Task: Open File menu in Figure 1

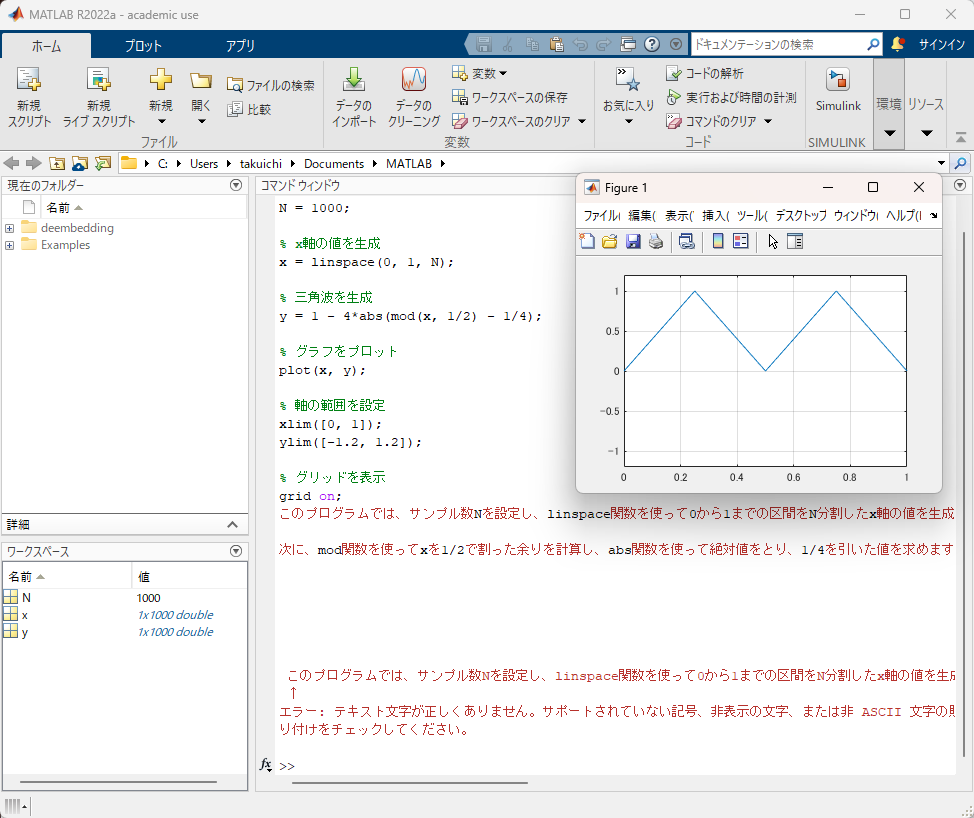Action: pyautogui.click(x=601, y=216)
